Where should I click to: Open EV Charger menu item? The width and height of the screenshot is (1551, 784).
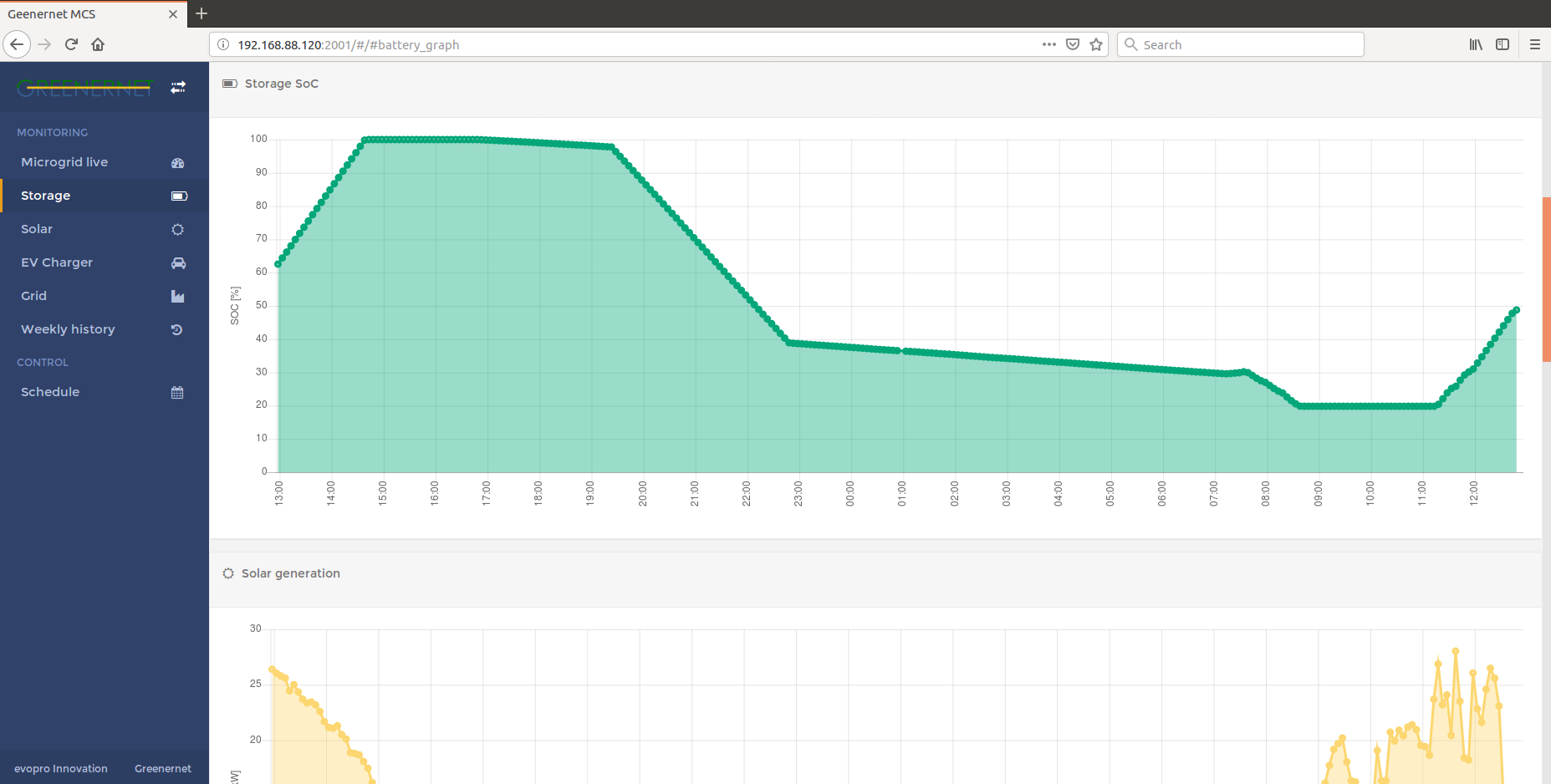coord(105,262)
